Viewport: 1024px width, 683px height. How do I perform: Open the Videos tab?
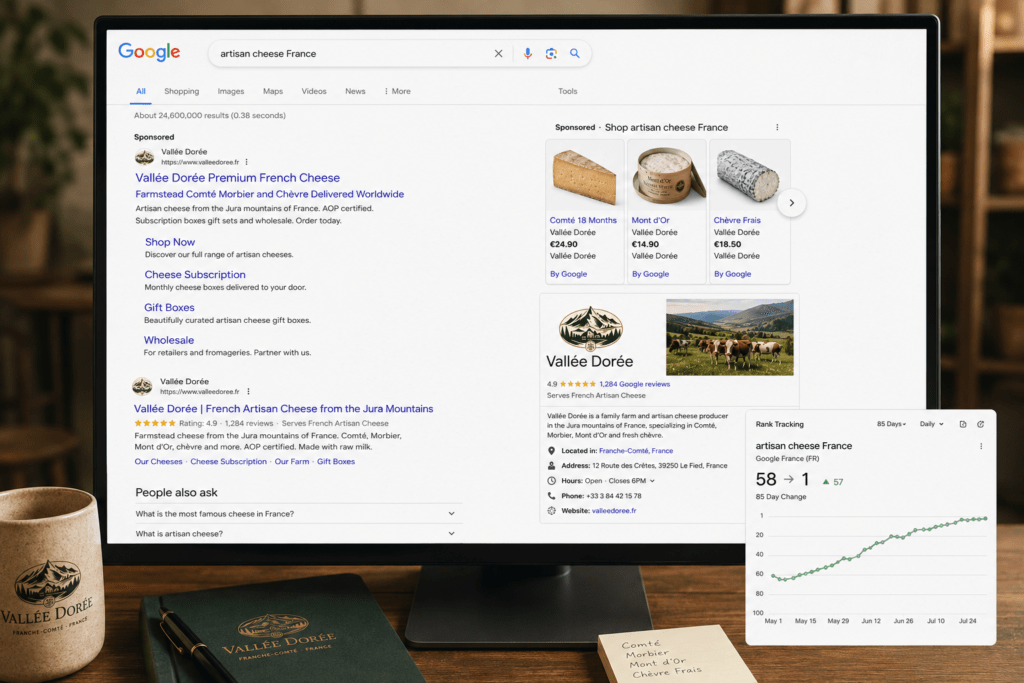314,91
